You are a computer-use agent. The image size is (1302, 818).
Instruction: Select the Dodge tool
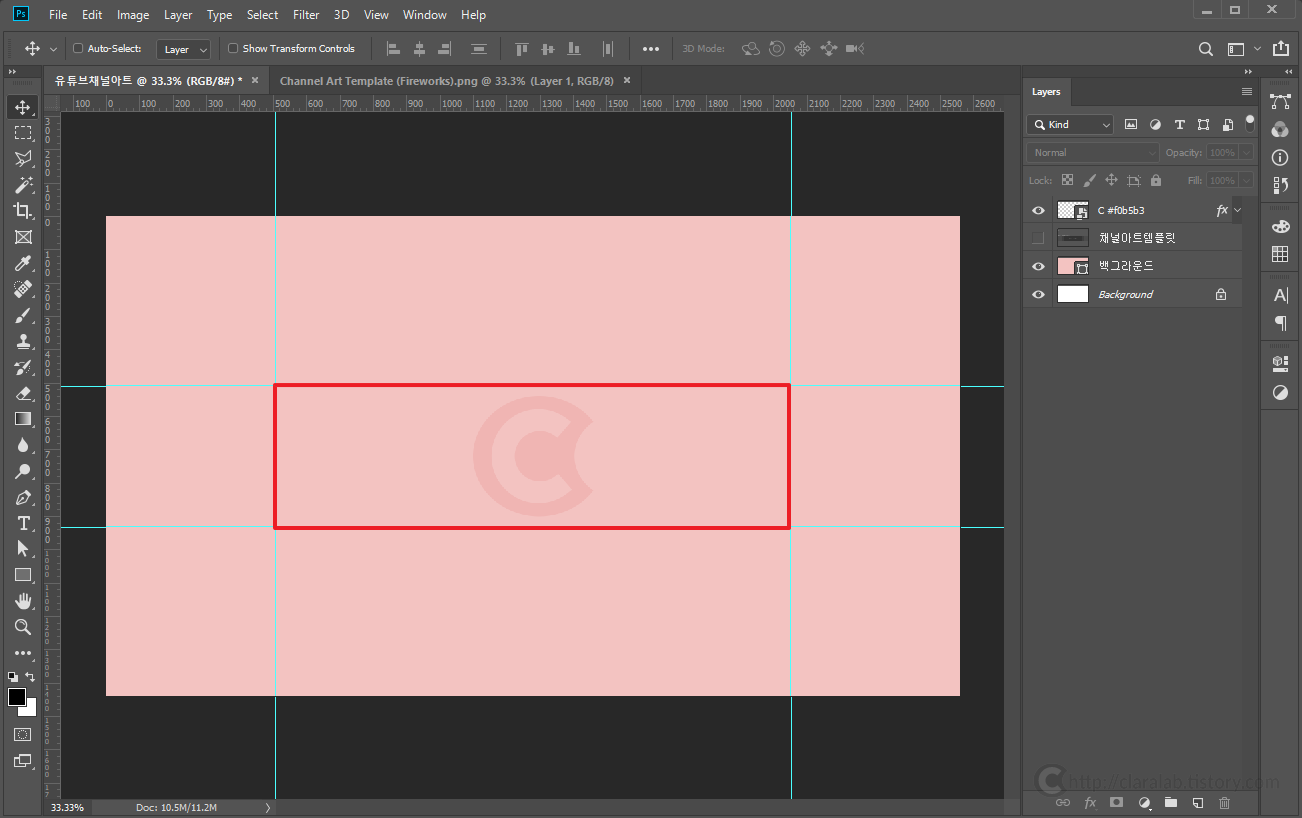pos(23,471)
